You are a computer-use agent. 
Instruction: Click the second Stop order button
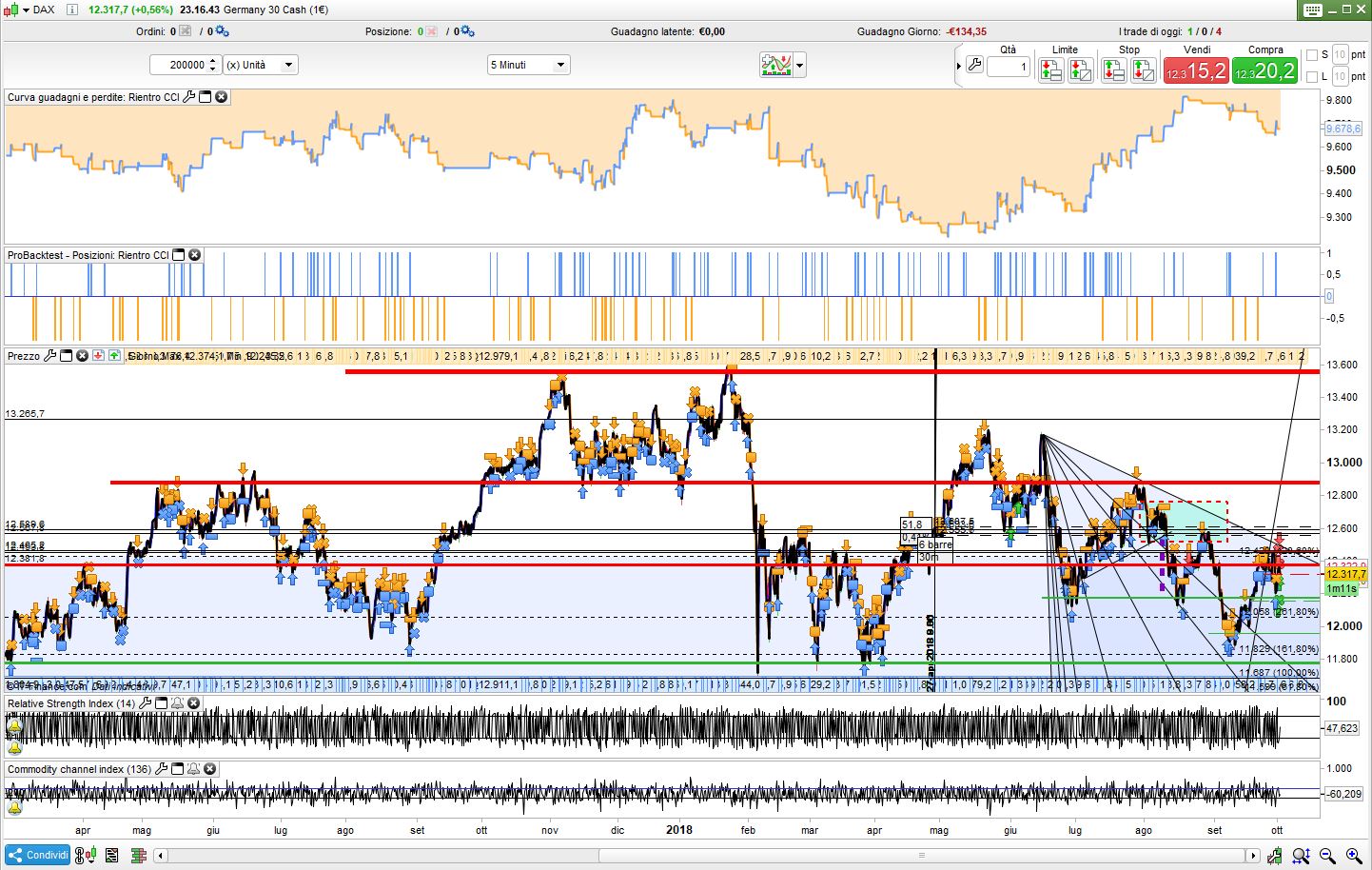point(1143,69)
